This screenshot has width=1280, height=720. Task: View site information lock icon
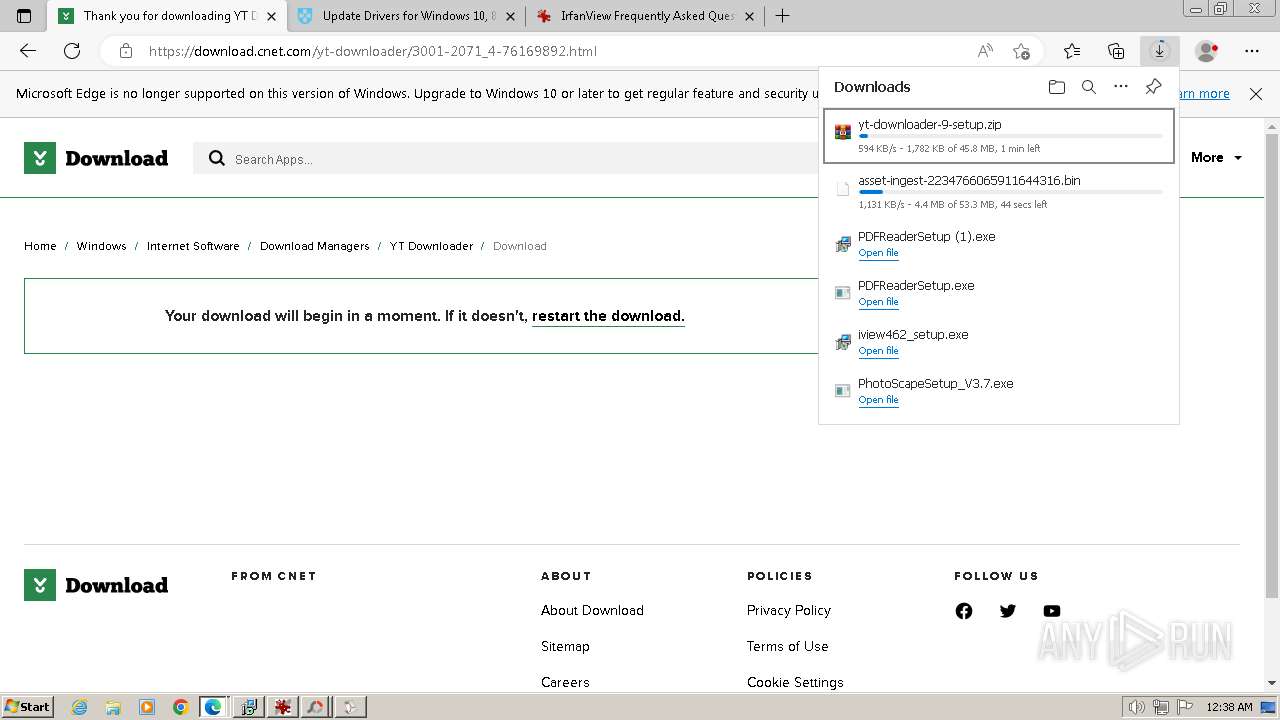(x=125, y=51)
